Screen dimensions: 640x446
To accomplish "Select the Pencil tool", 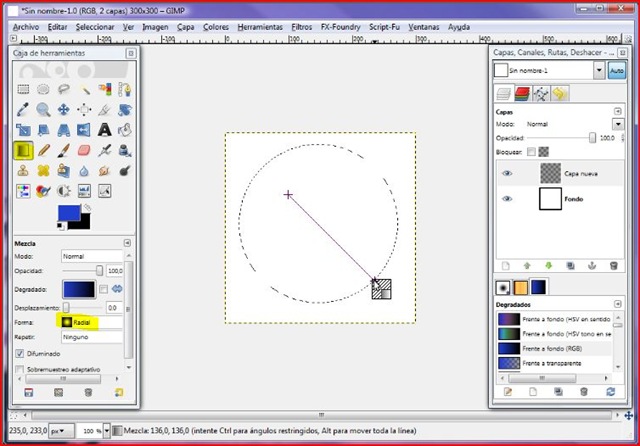I will pos(43,151).
